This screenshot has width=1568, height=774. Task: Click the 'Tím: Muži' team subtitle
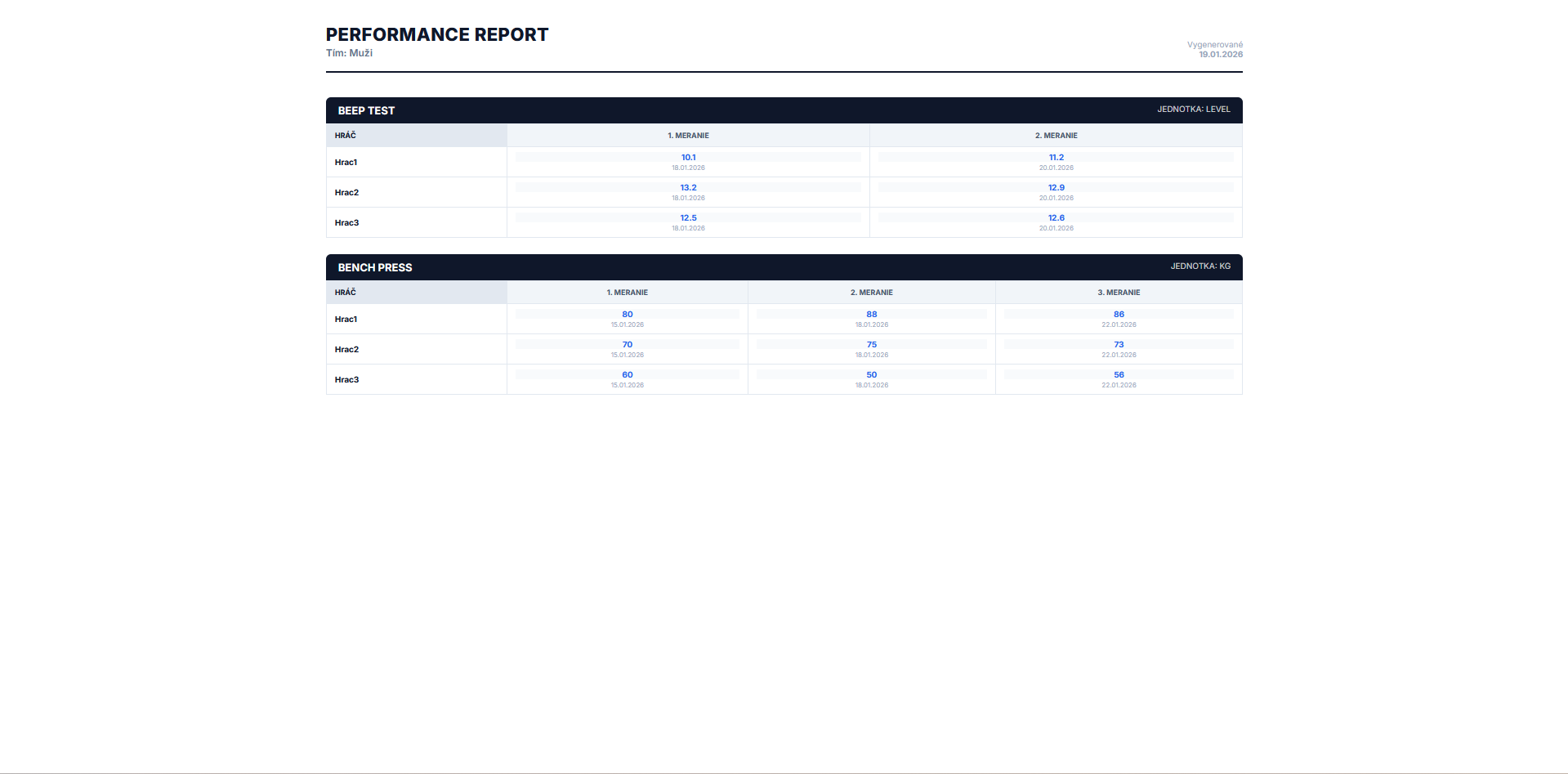tap(349, 53)
